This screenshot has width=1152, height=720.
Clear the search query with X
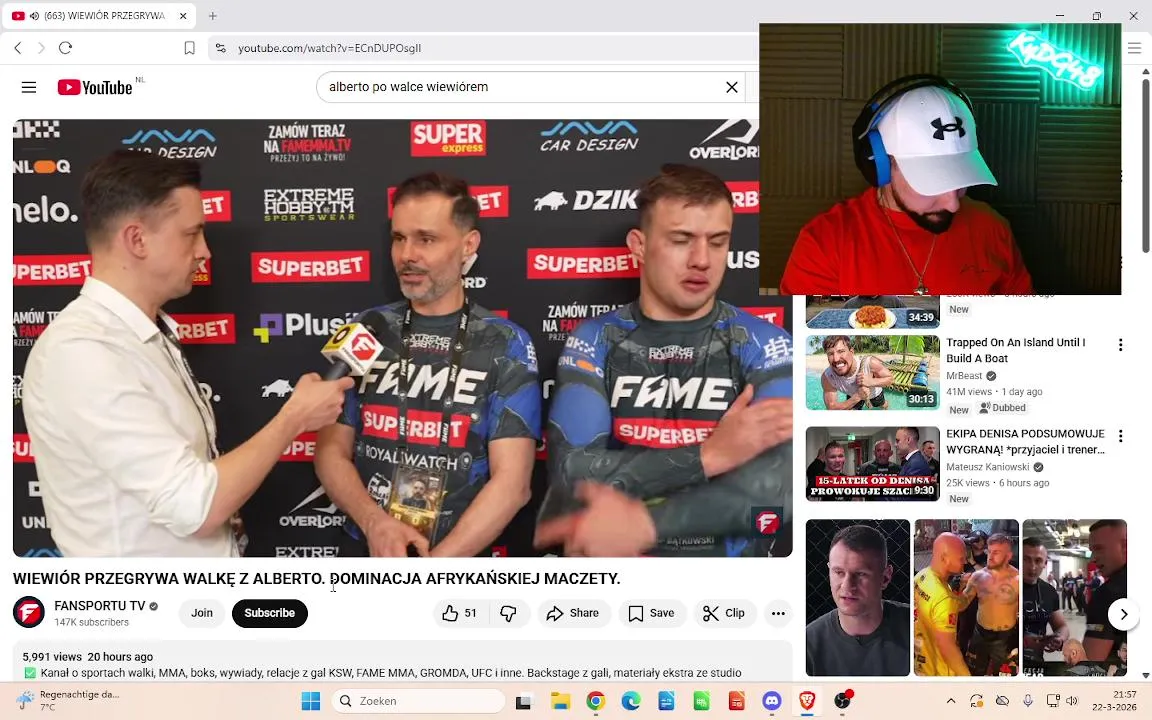(732, 87)
